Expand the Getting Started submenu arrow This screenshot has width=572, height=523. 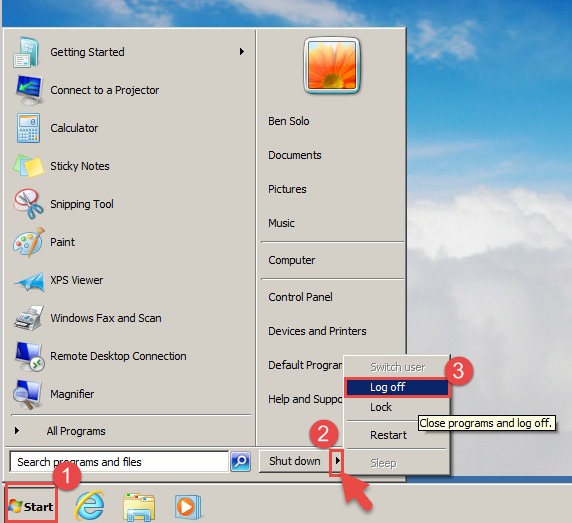[241, 52]
